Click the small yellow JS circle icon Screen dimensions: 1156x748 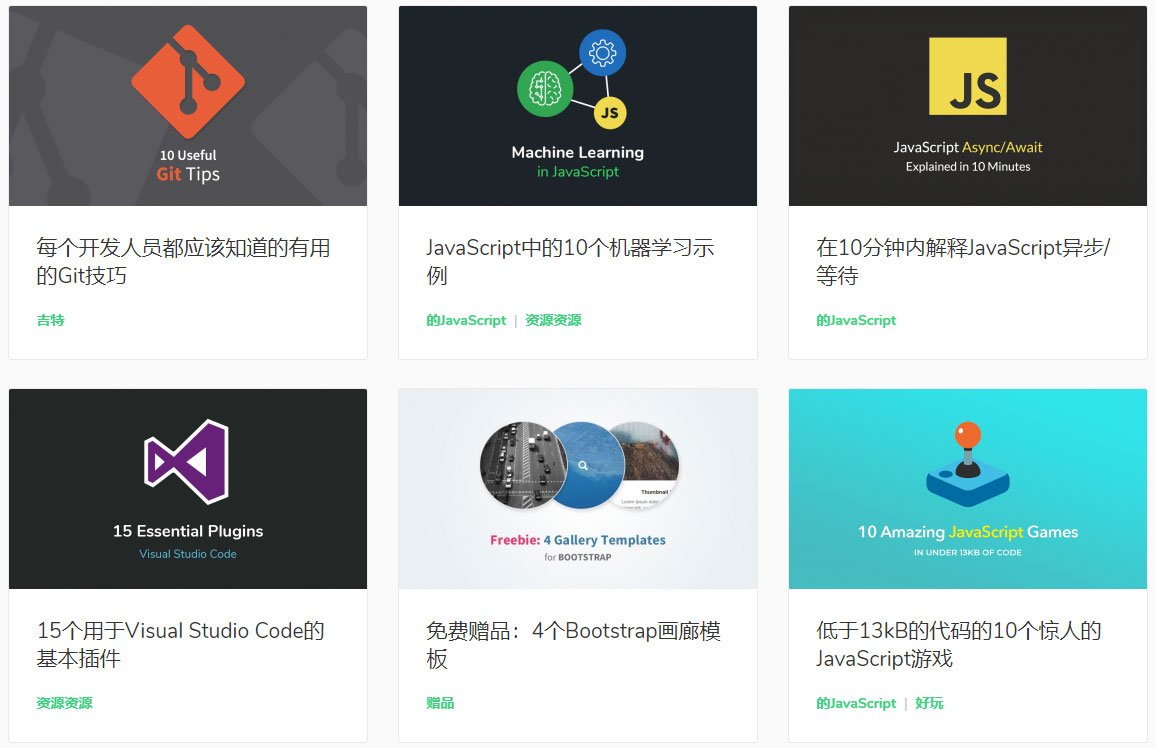(x=610, y=113)
